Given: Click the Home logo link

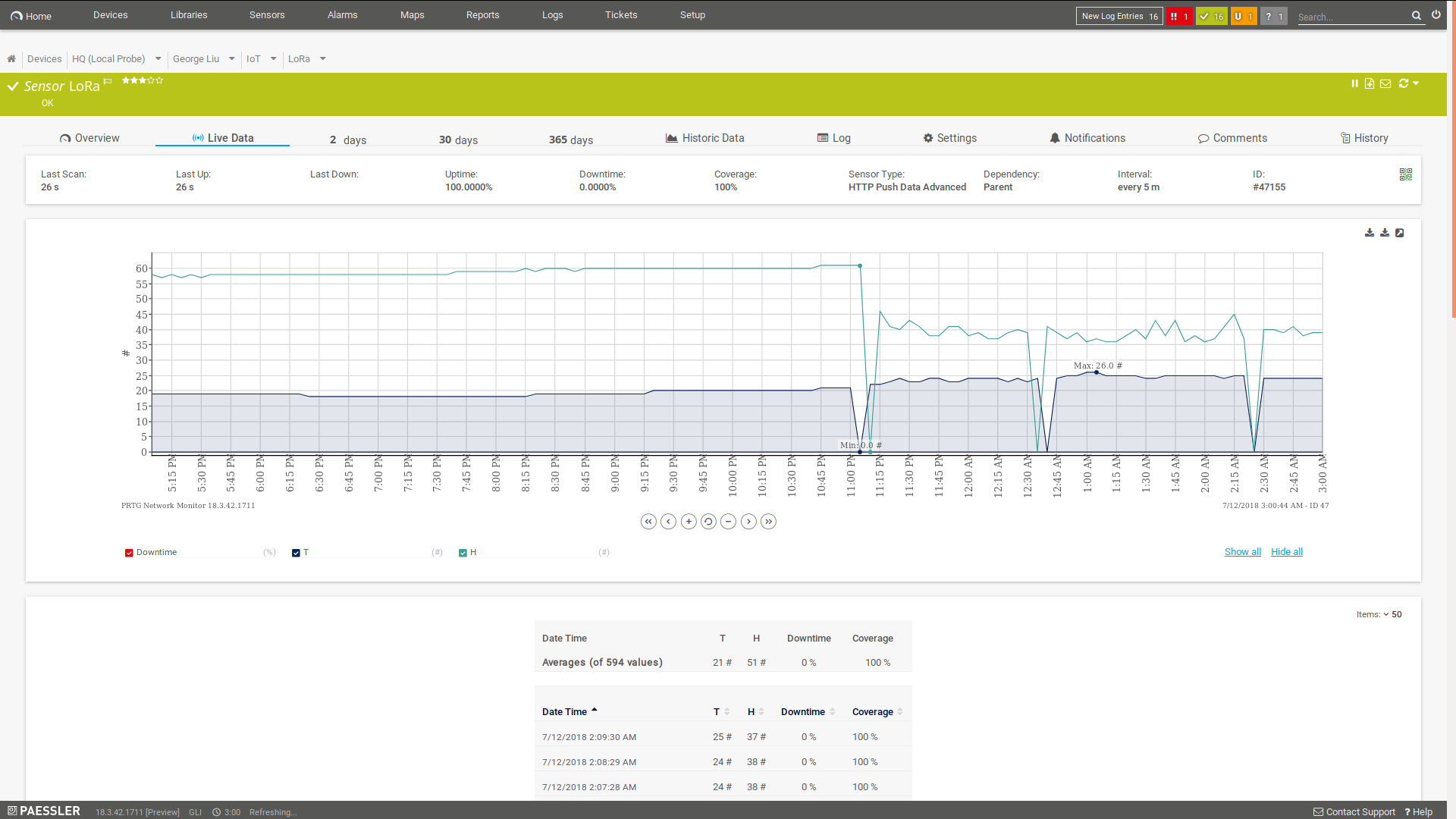Looking at the screenshot, I should coord(31,16).
